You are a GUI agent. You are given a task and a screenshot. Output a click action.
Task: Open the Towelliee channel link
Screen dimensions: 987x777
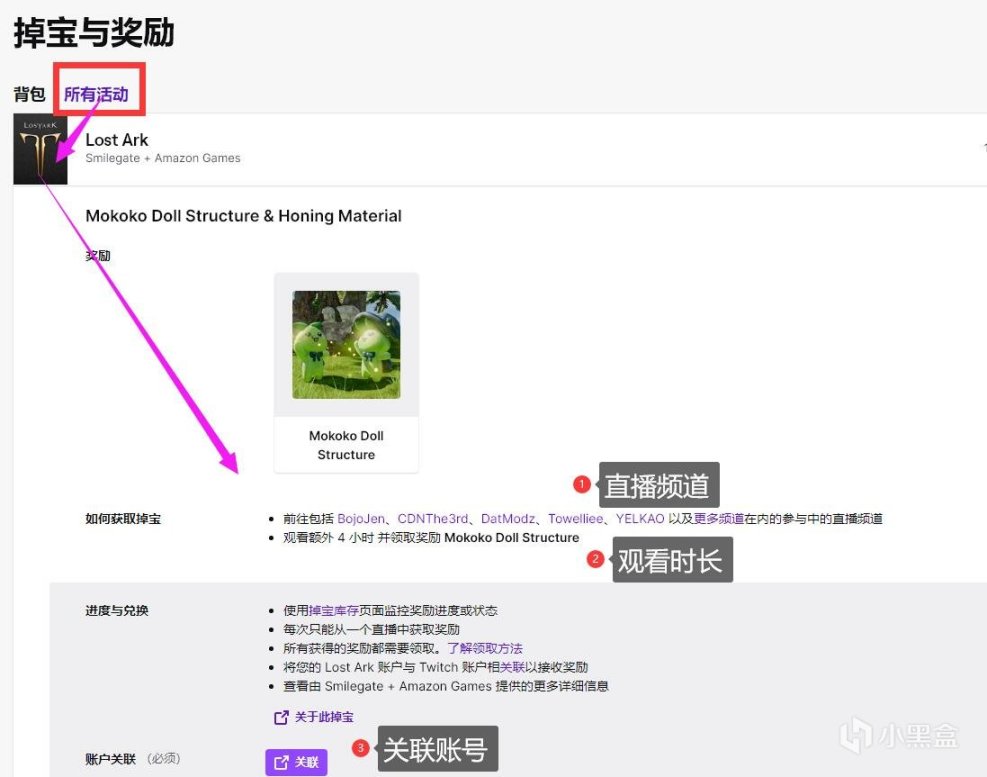point(575,519)
